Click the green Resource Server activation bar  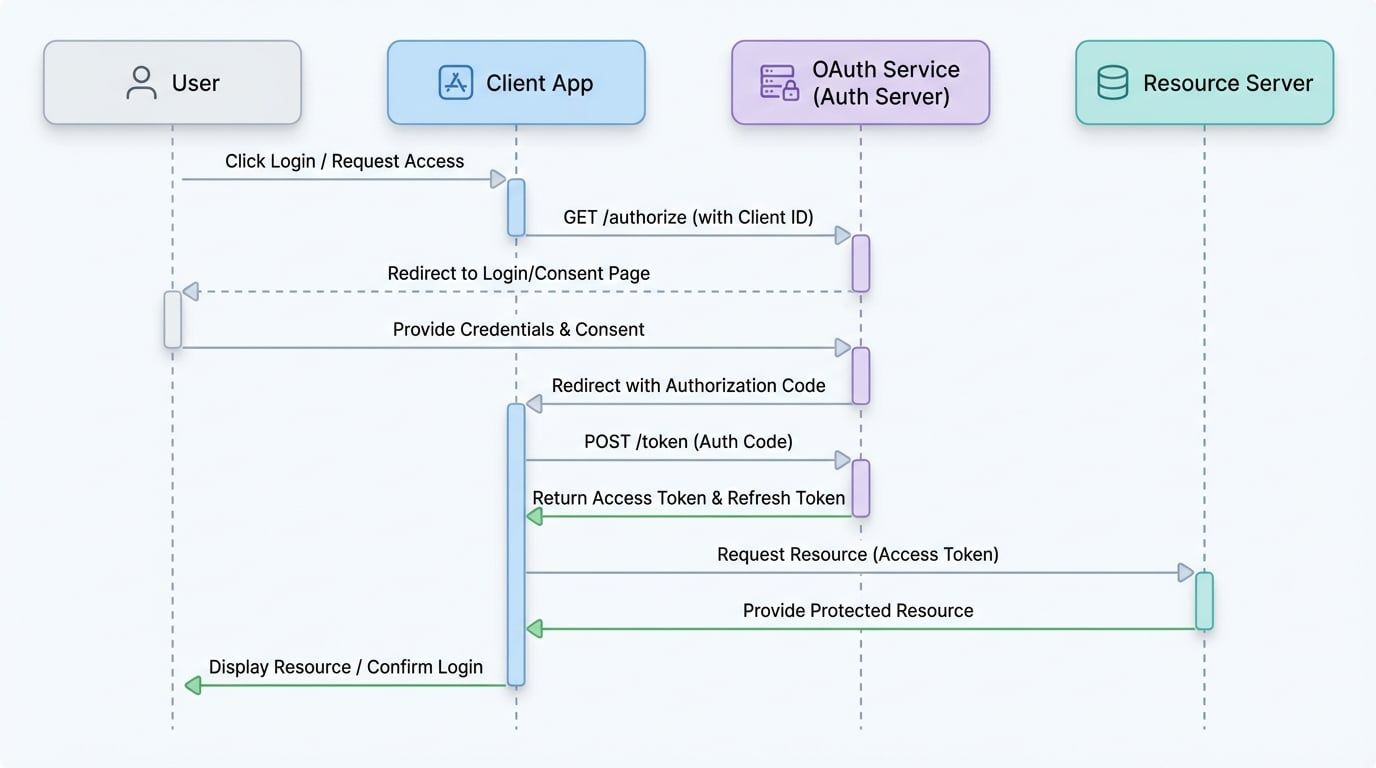click(1203, 600)
